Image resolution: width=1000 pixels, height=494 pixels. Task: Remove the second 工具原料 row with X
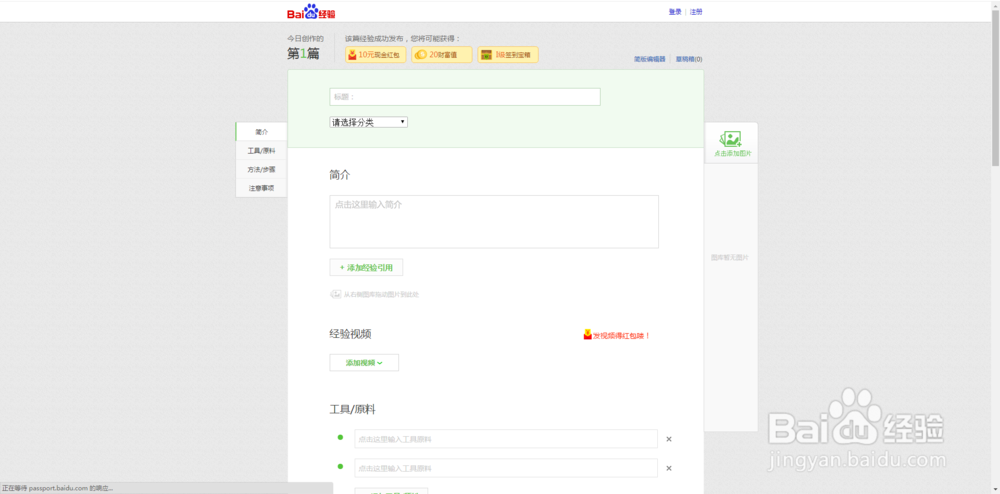coord(669,468)
